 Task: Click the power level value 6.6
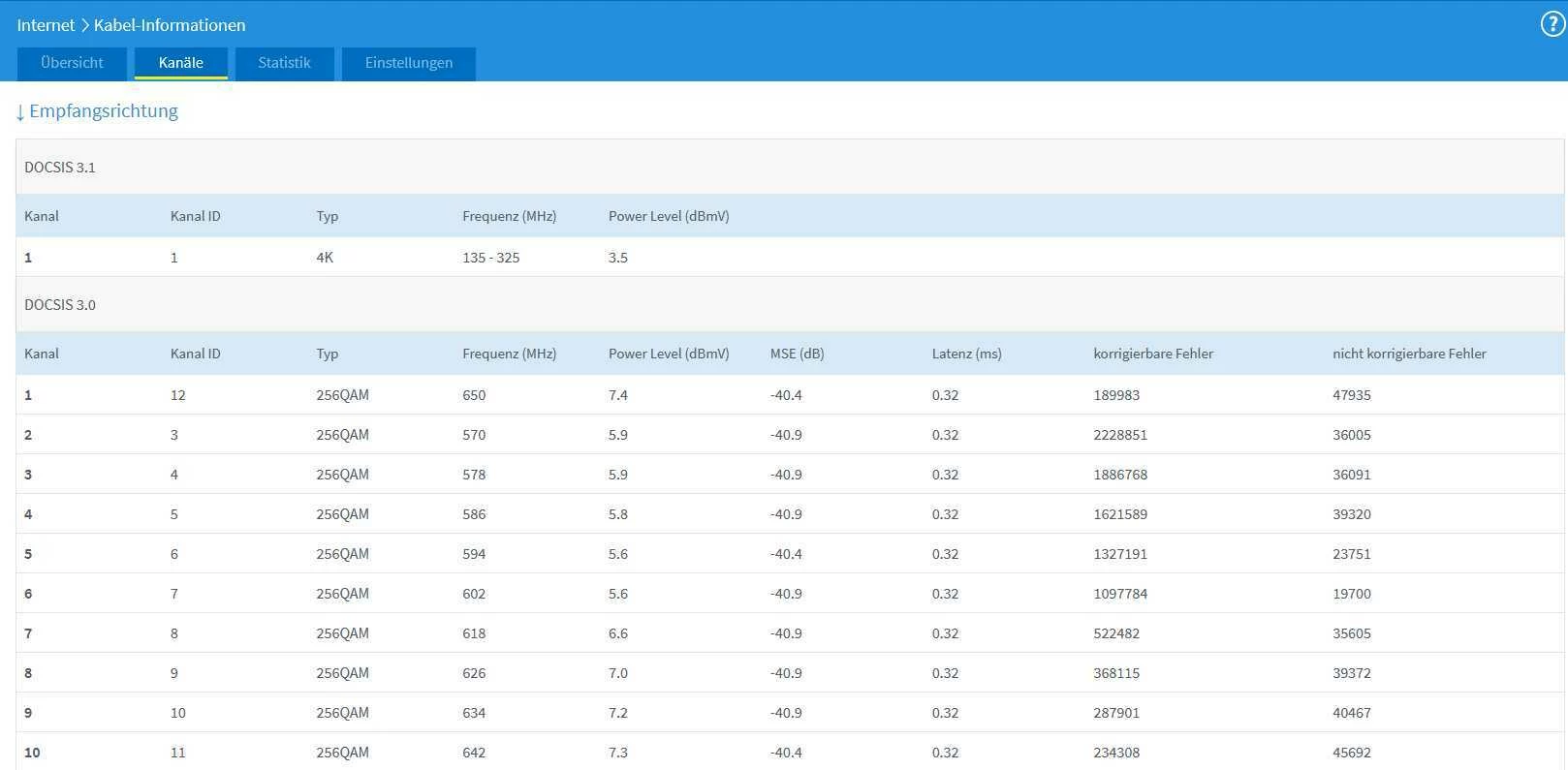[x=618, y=633]
